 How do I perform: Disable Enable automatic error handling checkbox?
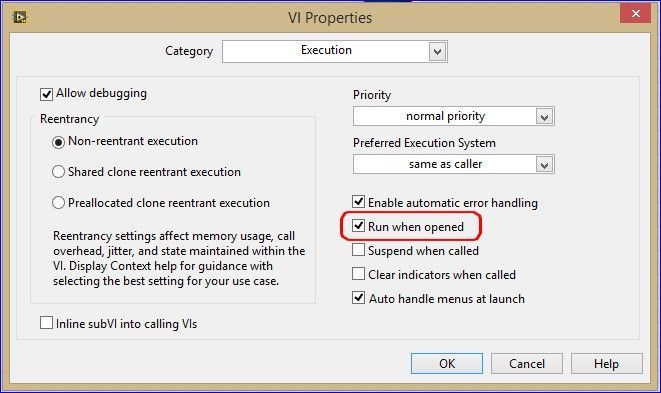point(358,202)
